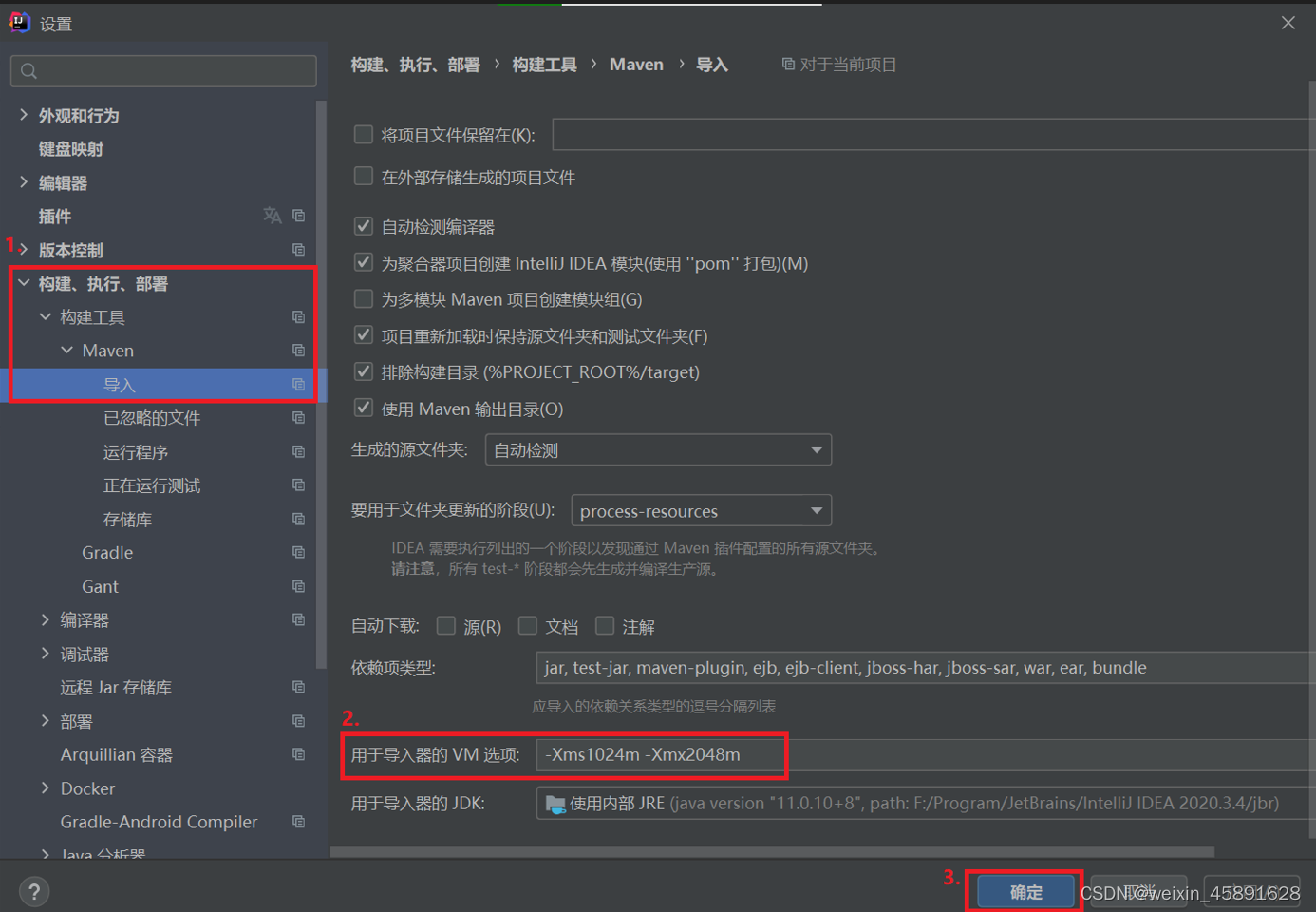
Task: Enable auto download 源(R) checkbox
Action: point(445,626)
